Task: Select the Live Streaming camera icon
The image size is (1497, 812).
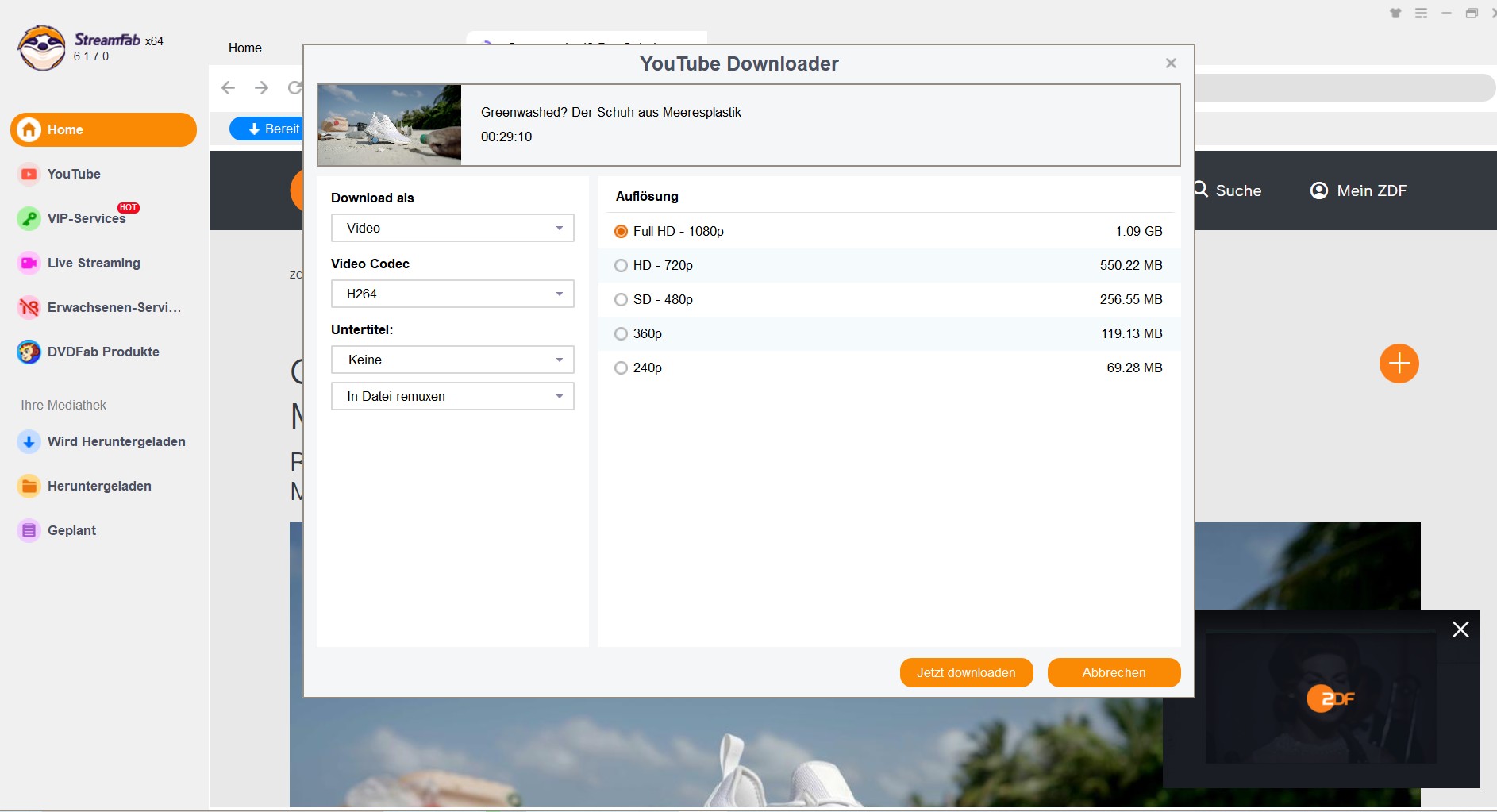Action: coord(29,263)
